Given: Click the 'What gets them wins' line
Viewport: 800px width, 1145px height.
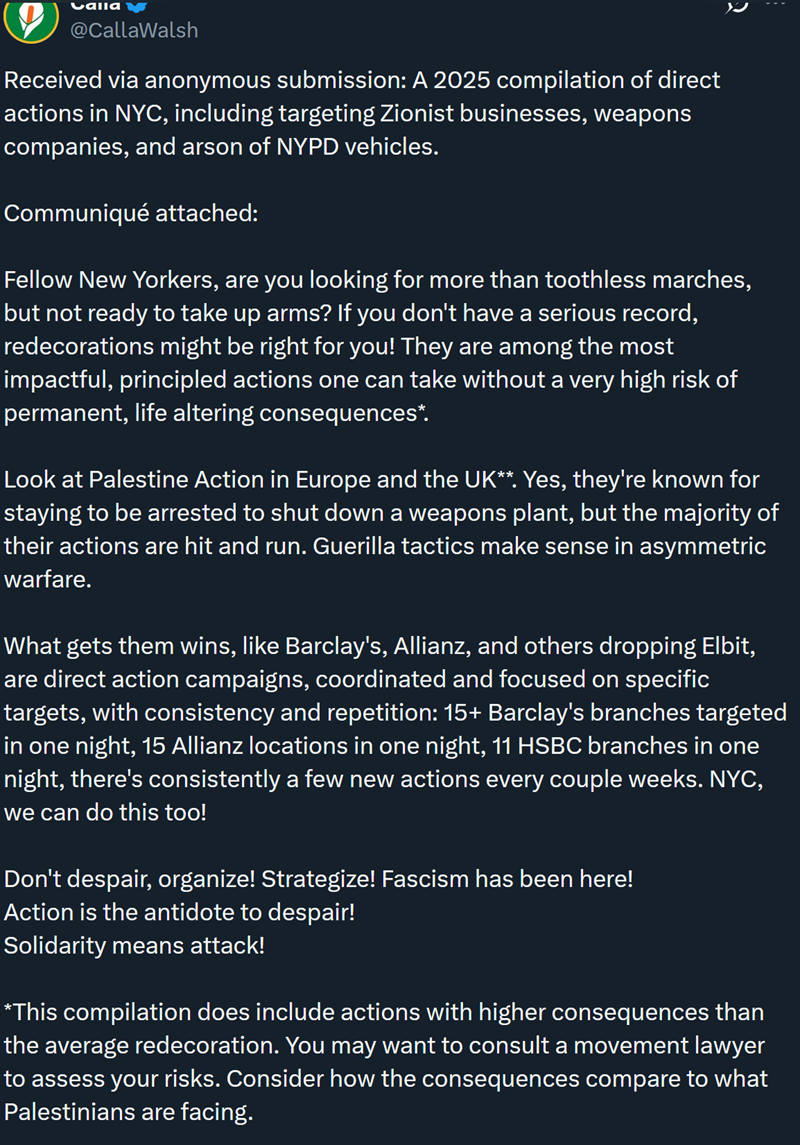Looking at the screenshot, I should [378, 646].
